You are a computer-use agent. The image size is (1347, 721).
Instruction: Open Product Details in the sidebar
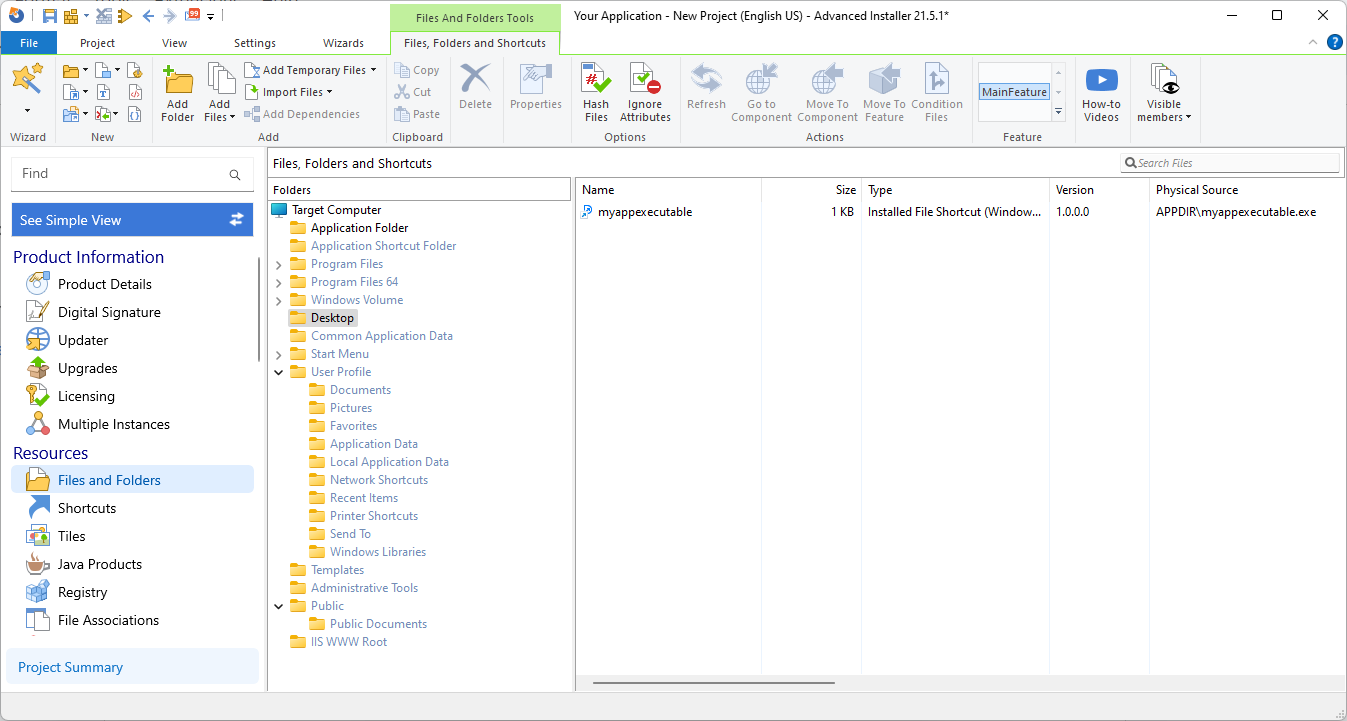coord(105,284)
